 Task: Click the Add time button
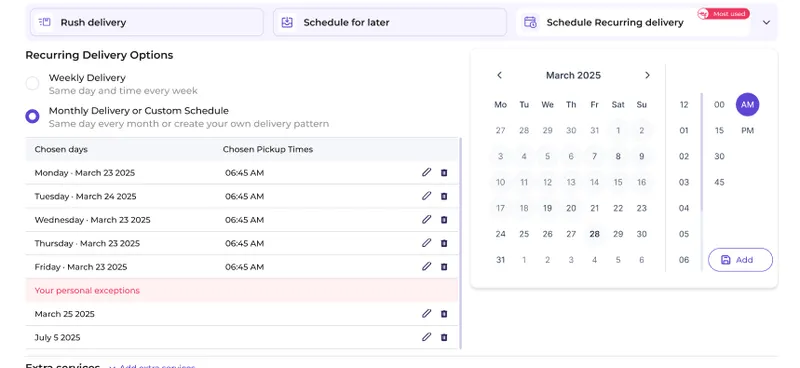click(740, 260)
